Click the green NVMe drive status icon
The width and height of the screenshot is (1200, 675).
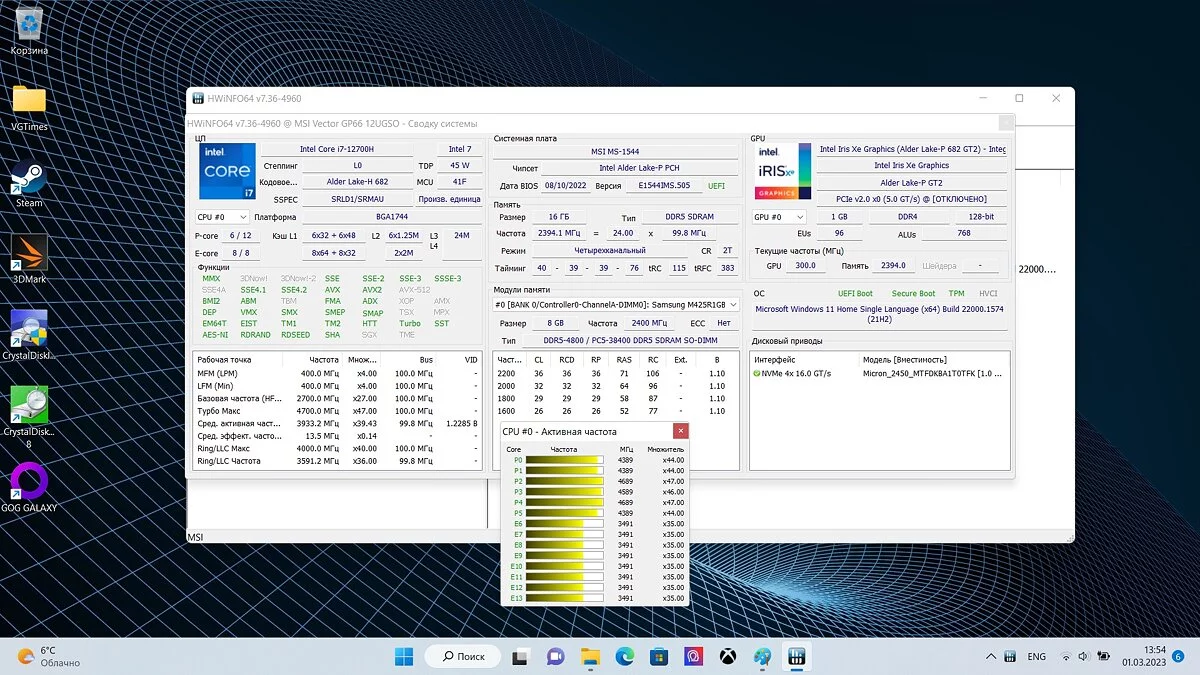(x=757, y=373)
